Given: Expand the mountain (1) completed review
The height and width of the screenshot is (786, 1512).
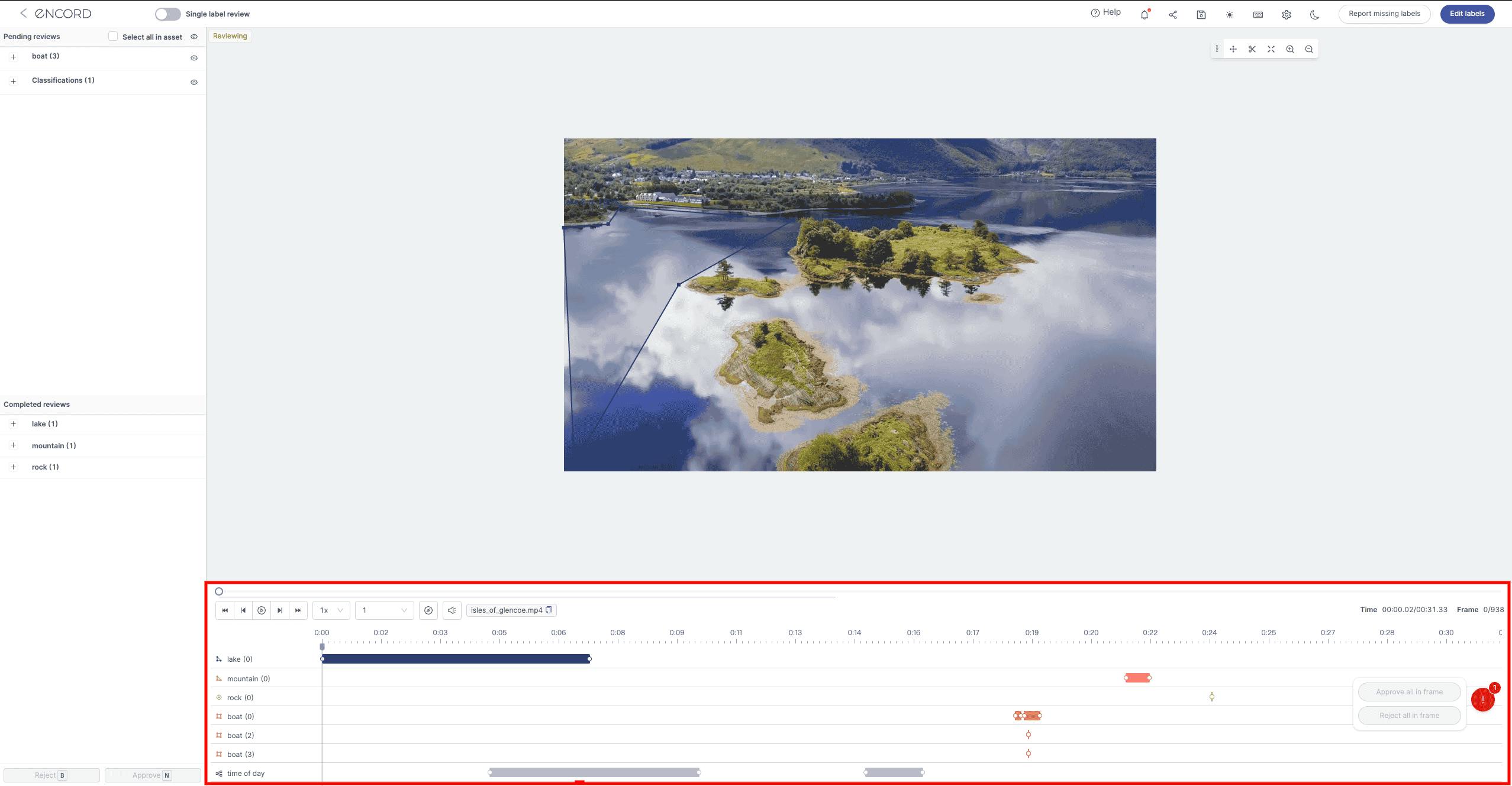Looking at the screenshot, I should pos(13,445).
